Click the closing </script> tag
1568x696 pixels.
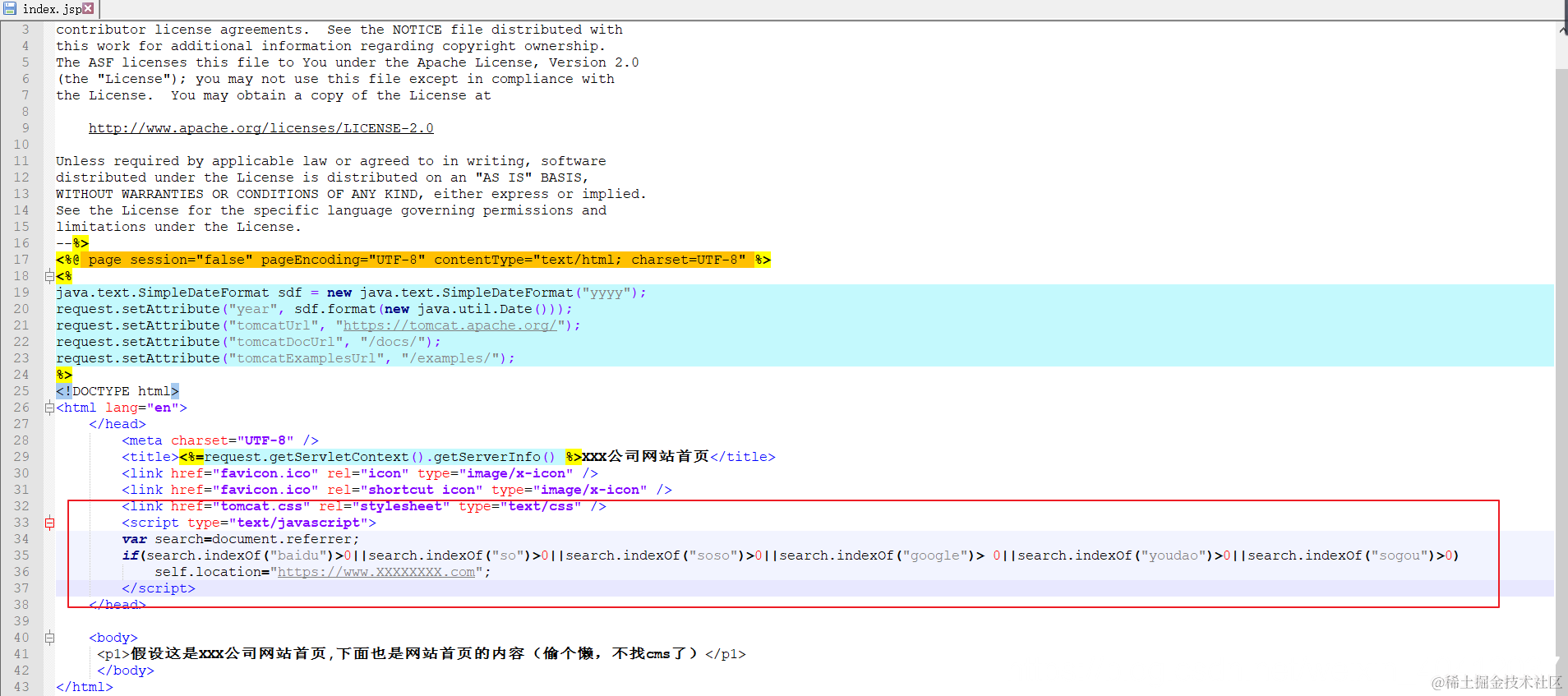(x=159, y=588)
